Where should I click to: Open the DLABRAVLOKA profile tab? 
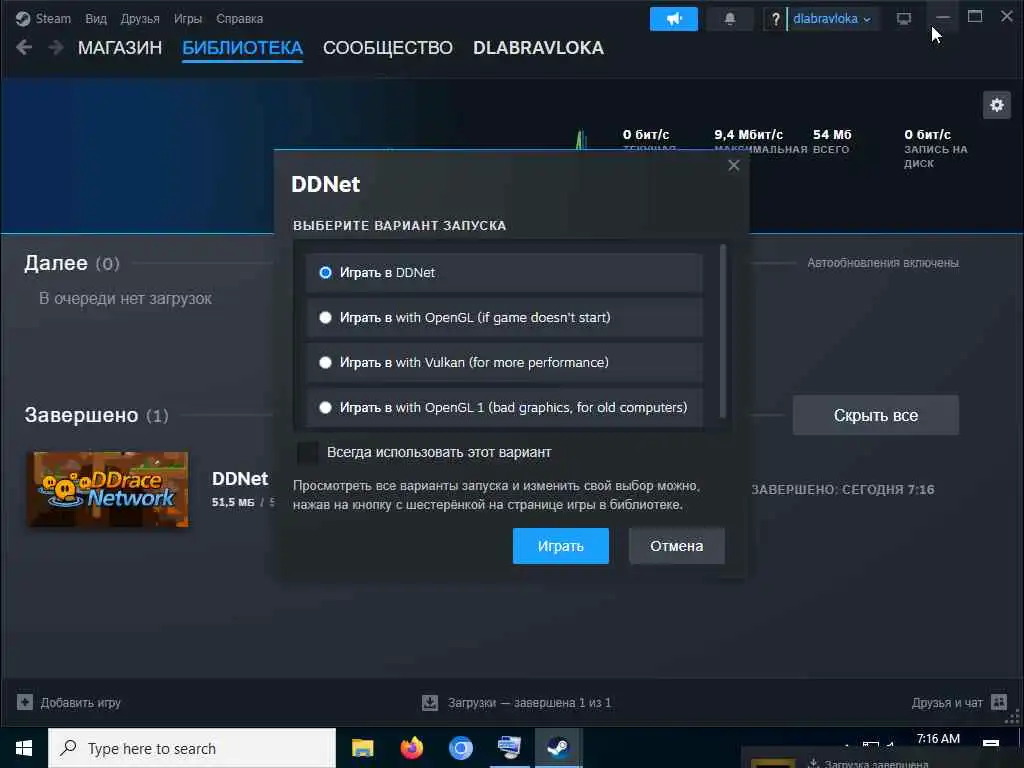[x=538, y=48]
